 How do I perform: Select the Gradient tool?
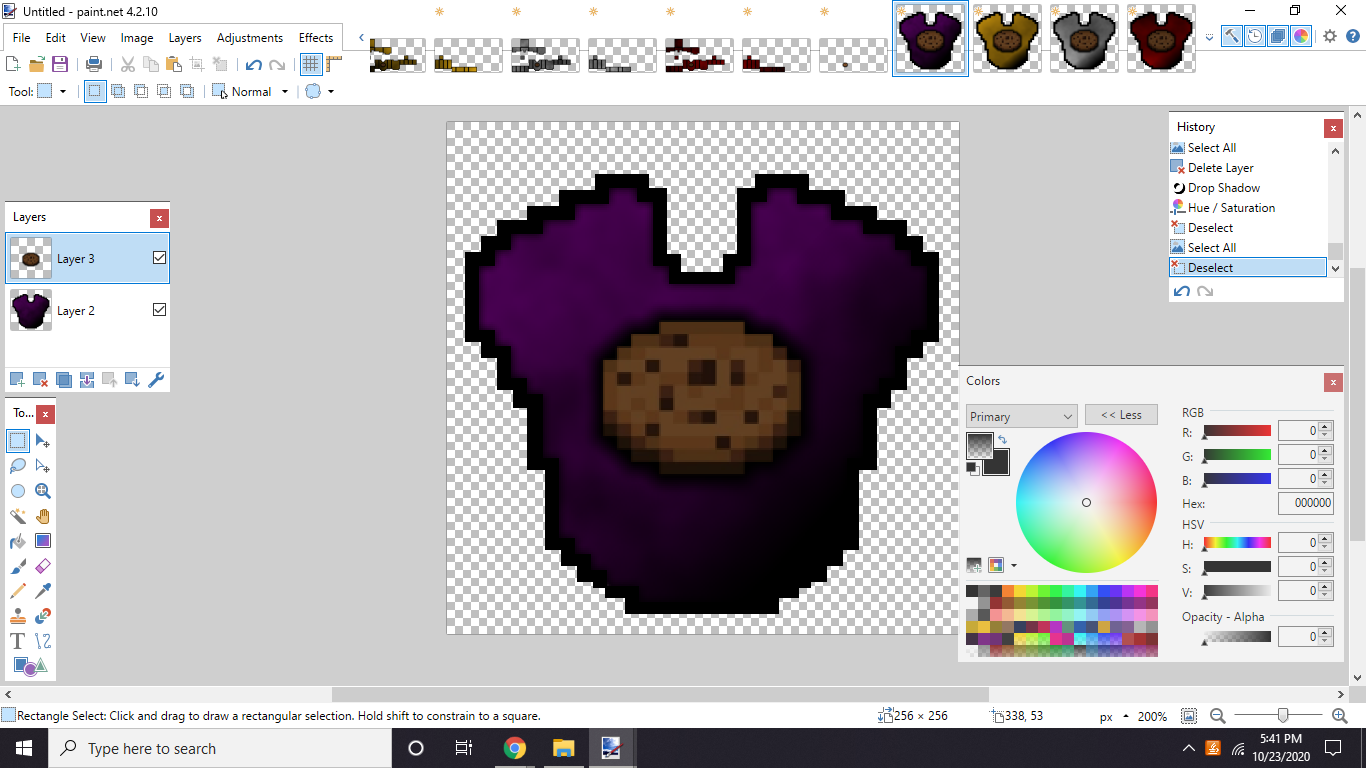(43, 541)
